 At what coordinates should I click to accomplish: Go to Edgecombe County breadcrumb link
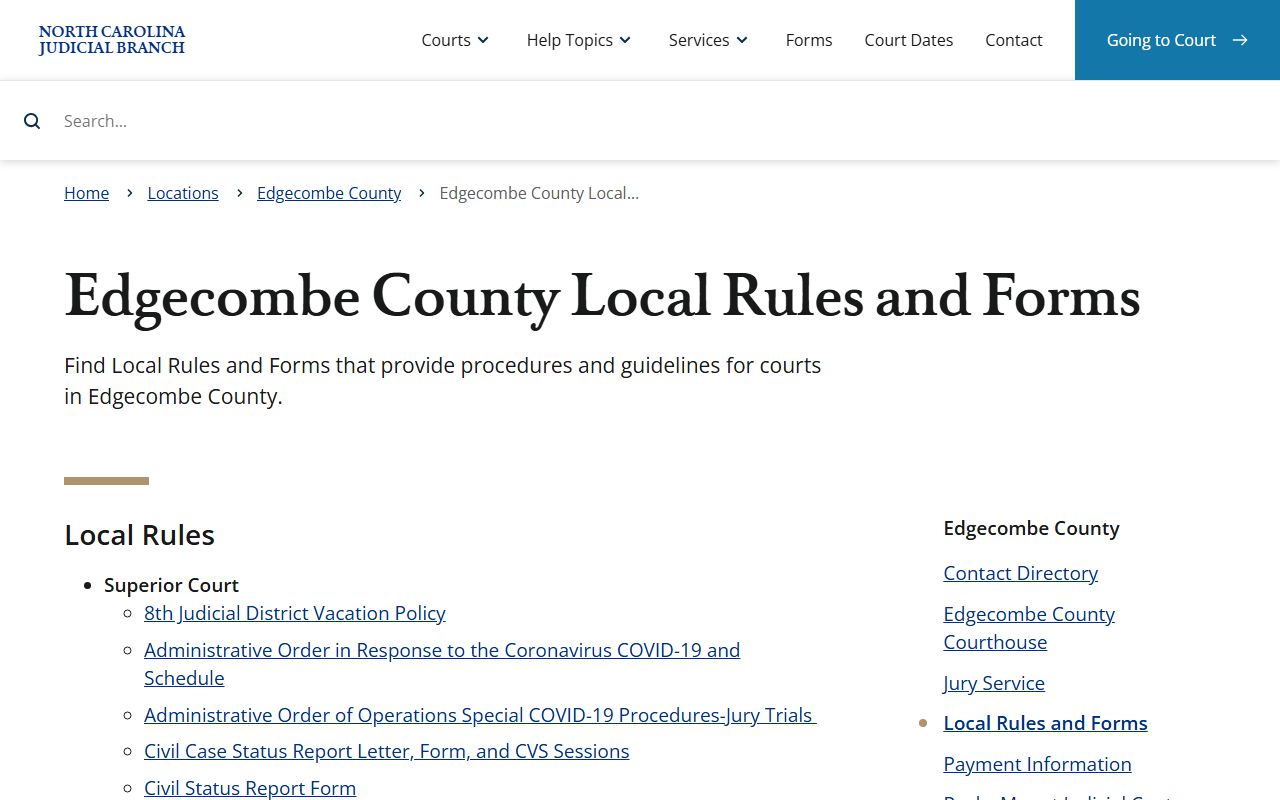point(329,193)
